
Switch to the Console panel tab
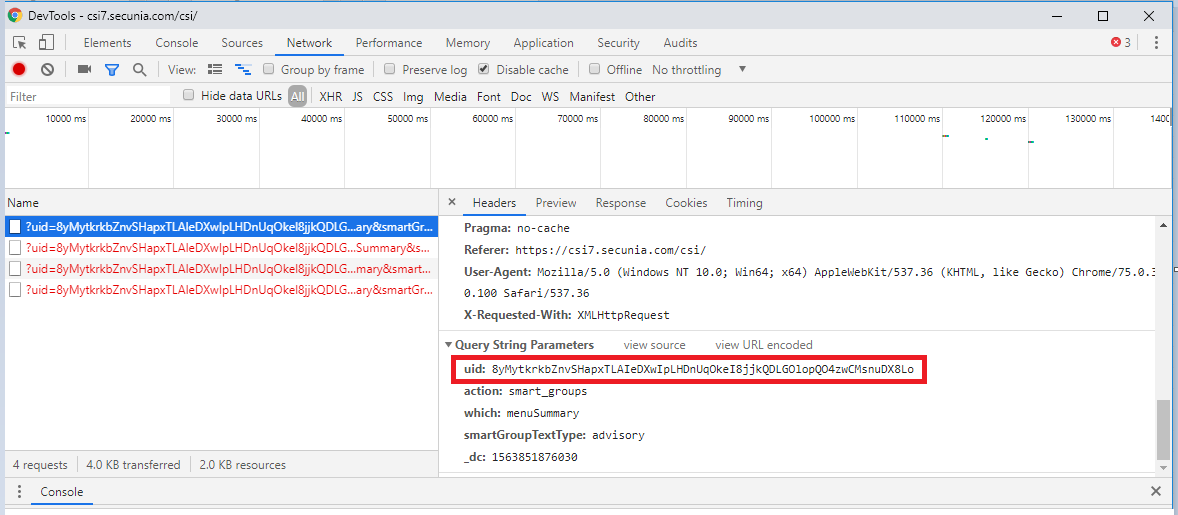pyautogui.click(x=176, y=43)
